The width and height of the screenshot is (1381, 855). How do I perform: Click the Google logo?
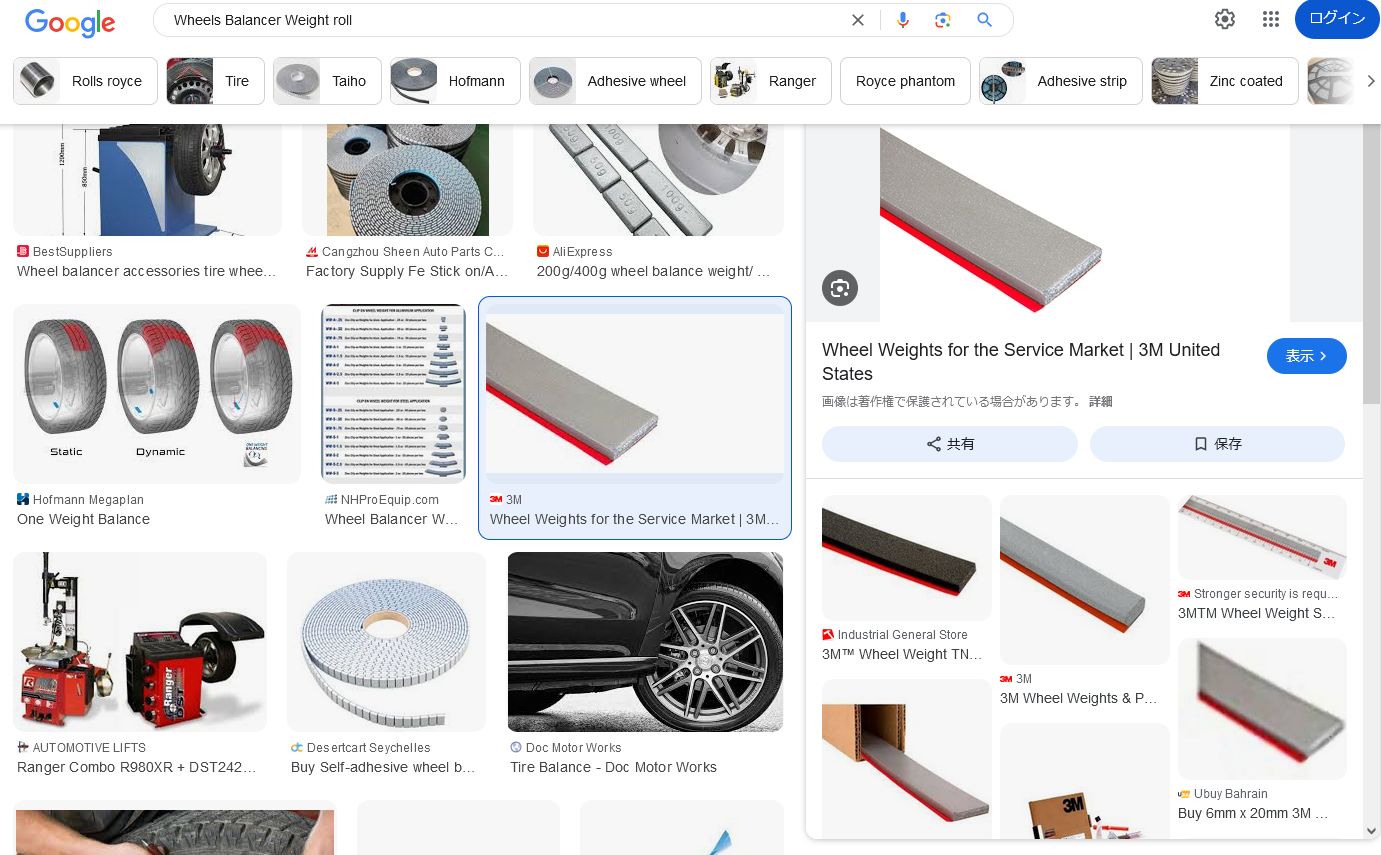click(x=70, y=22)
